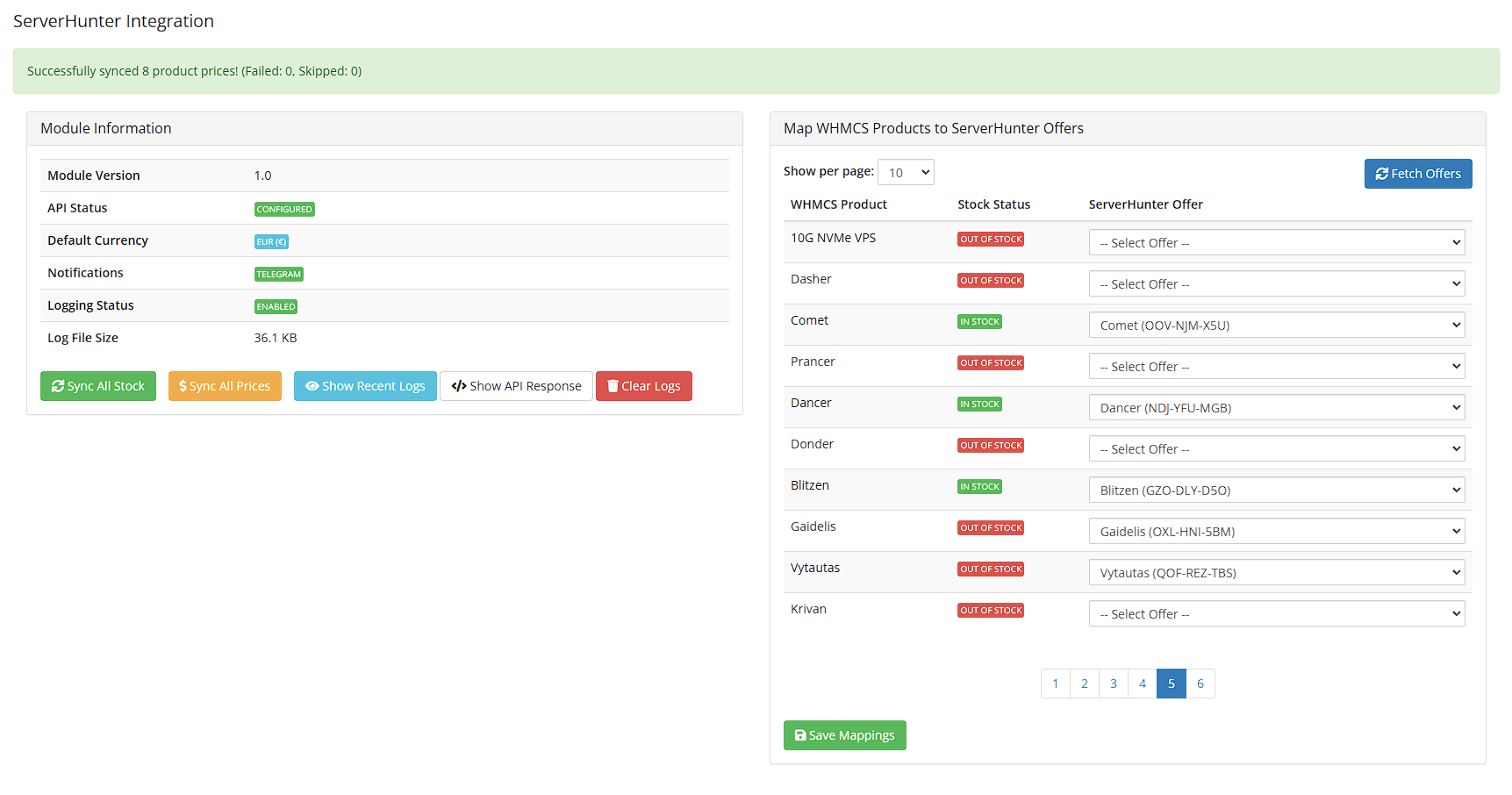The width and height of the screenshot is (1512, 795).
Task: Go to pagination page 3
Action: [x=1114, y=684]
